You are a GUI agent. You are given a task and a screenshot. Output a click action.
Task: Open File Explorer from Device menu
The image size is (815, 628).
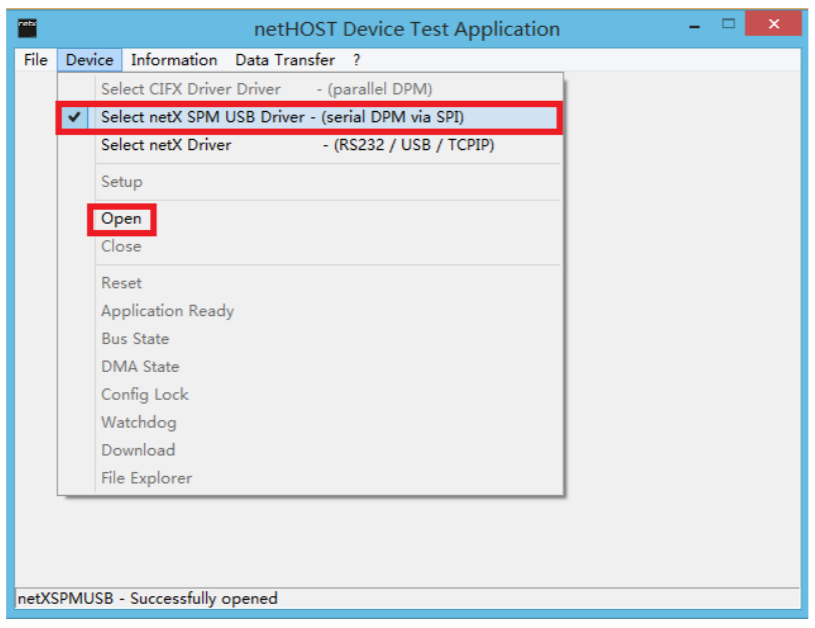[x=310, y=478]
